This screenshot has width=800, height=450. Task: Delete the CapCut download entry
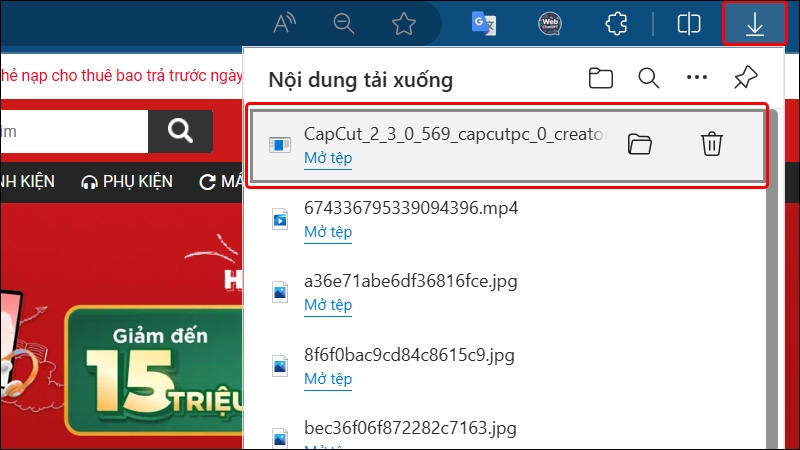(711, 143)
